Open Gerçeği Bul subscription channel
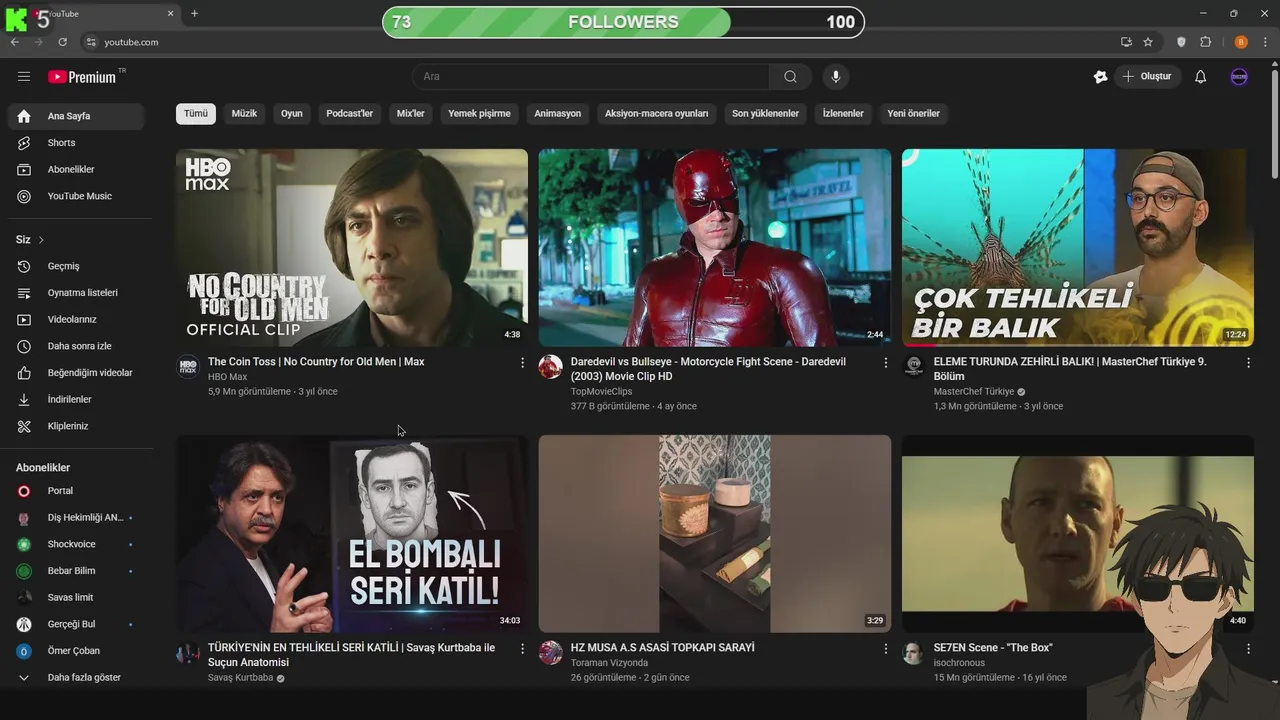 point(76,625)
